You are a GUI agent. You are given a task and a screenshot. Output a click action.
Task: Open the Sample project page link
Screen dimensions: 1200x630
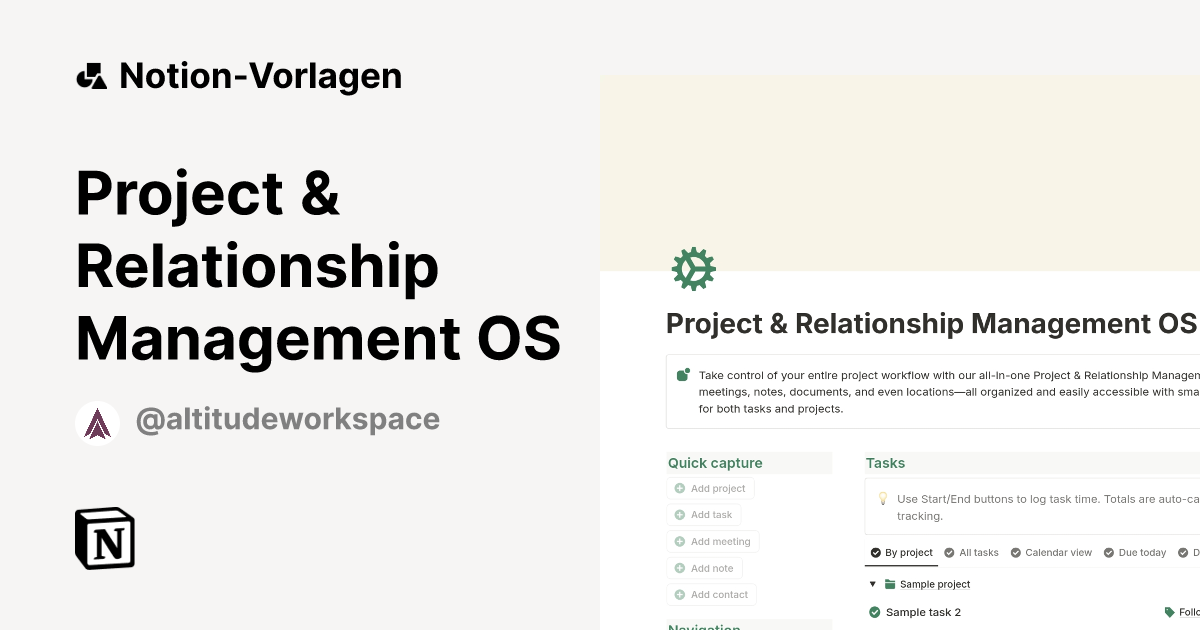point(934,584)
